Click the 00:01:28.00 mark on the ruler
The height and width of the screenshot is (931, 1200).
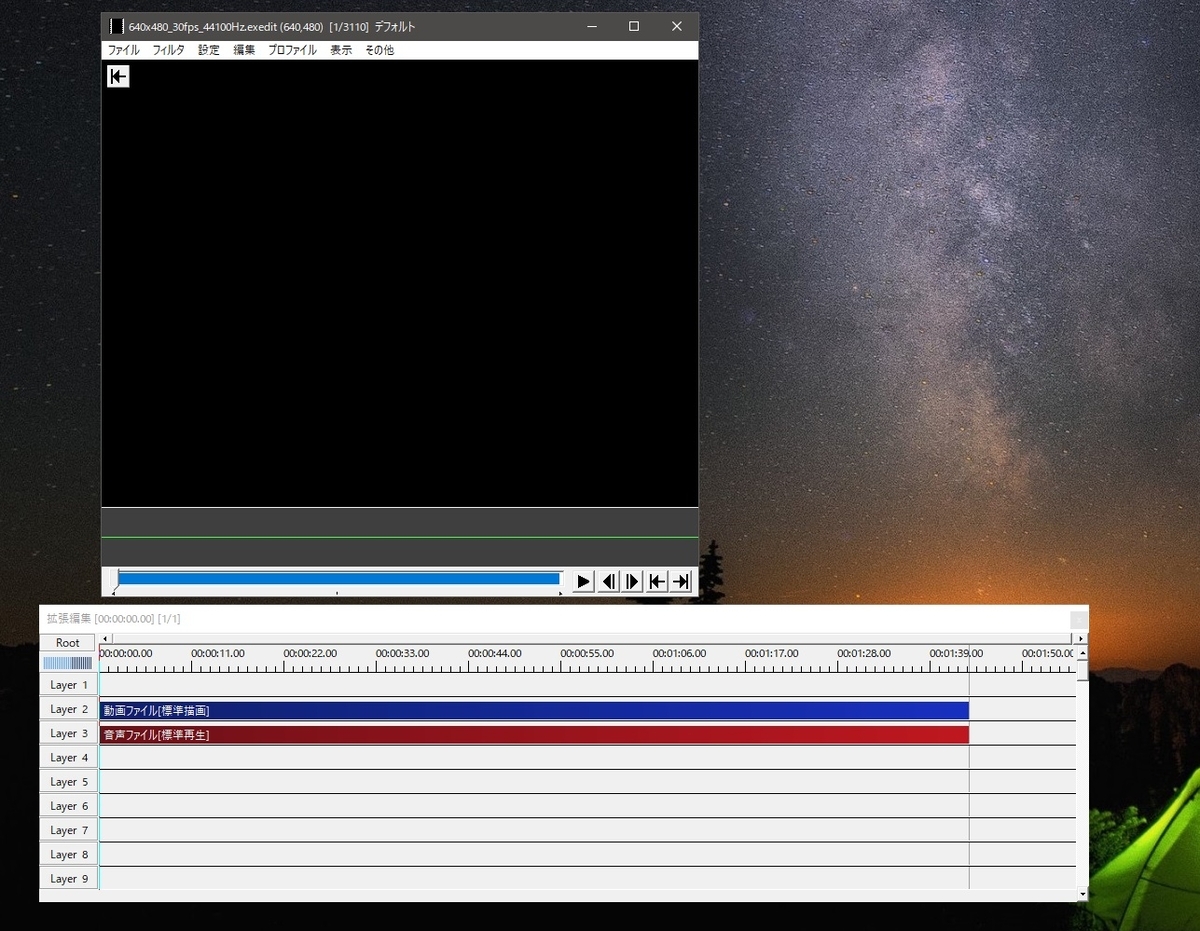click(x=864, y=653)
